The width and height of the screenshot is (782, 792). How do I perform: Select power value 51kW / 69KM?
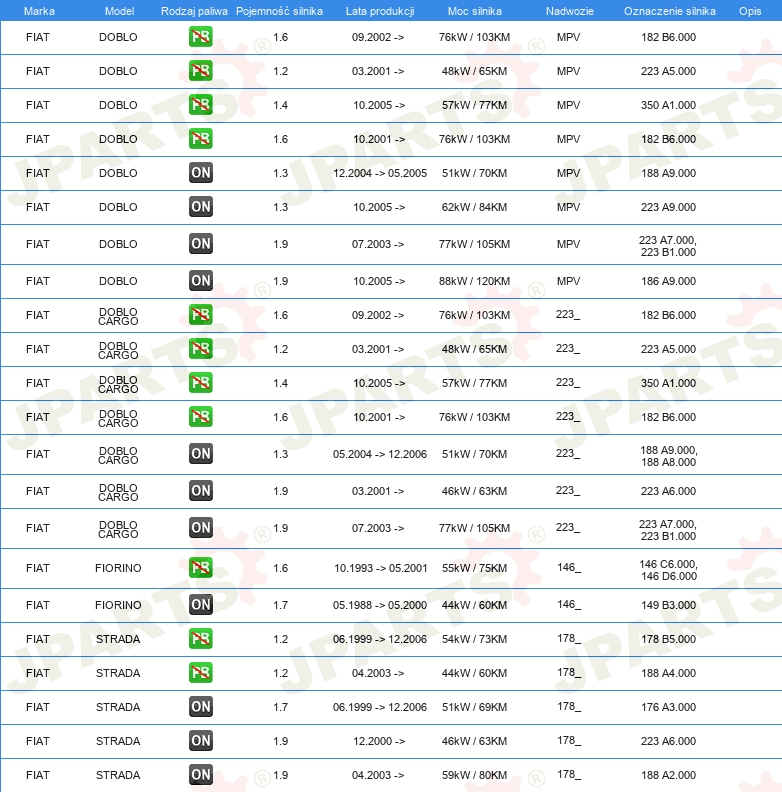[474, 707]
